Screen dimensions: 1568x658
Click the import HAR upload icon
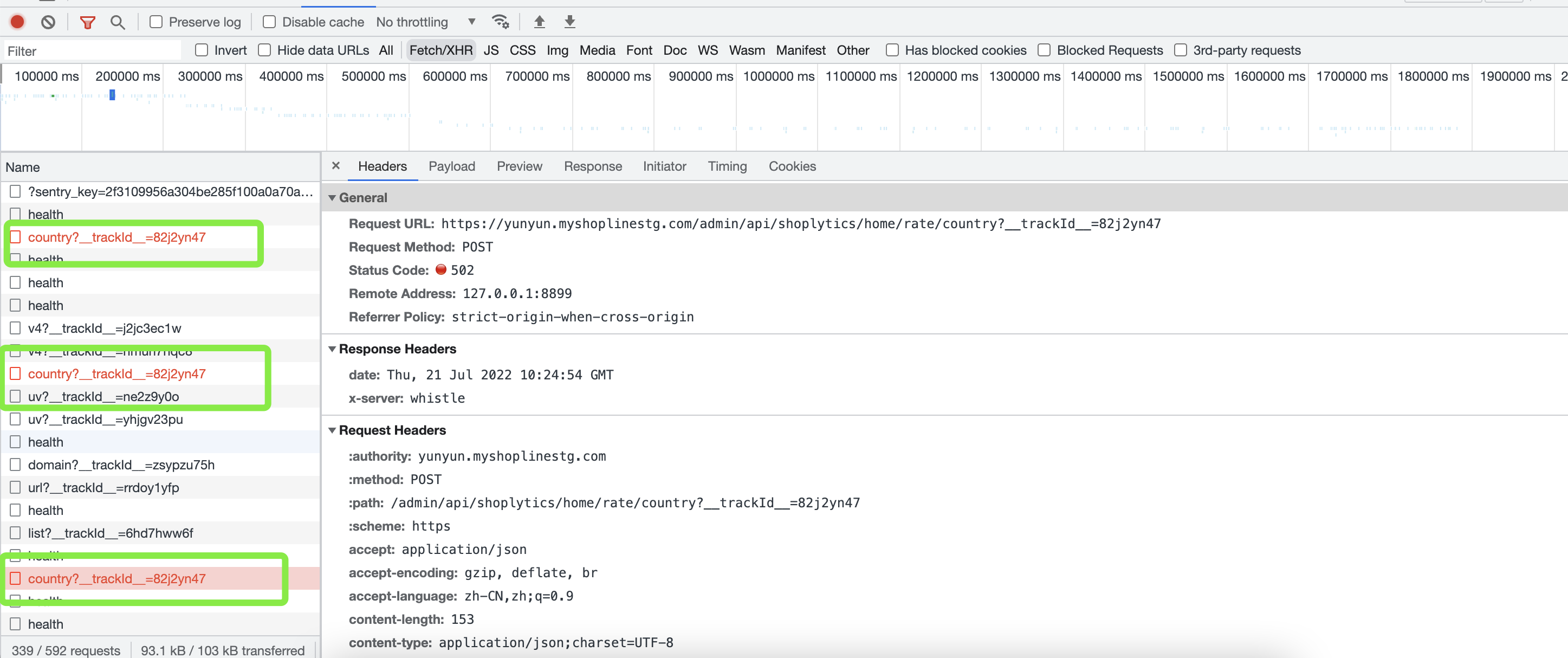[x=539, y=23]
